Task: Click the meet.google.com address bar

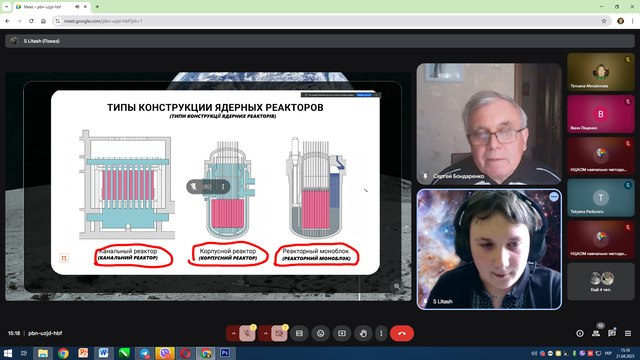Action: 327,21
